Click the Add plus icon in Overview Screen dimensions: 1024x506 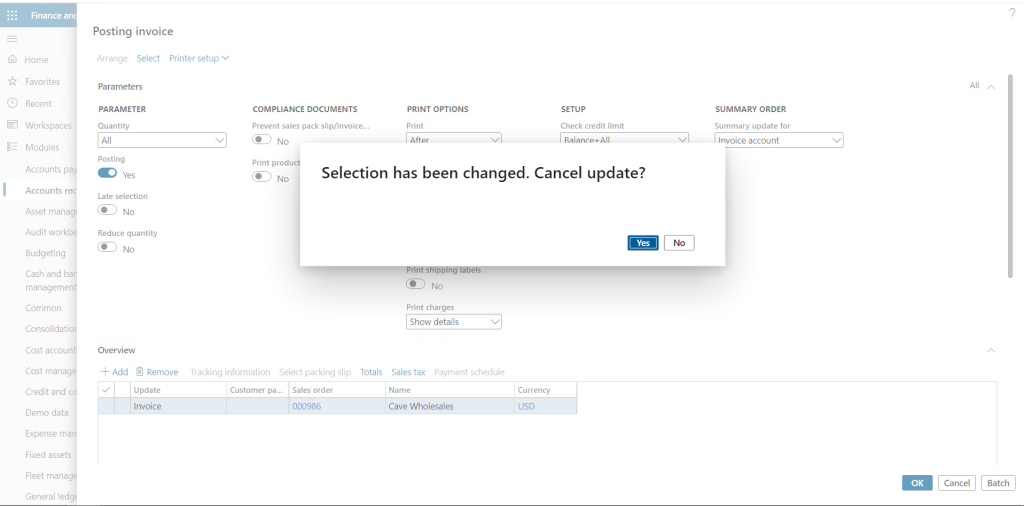click(x=105, y=372)
